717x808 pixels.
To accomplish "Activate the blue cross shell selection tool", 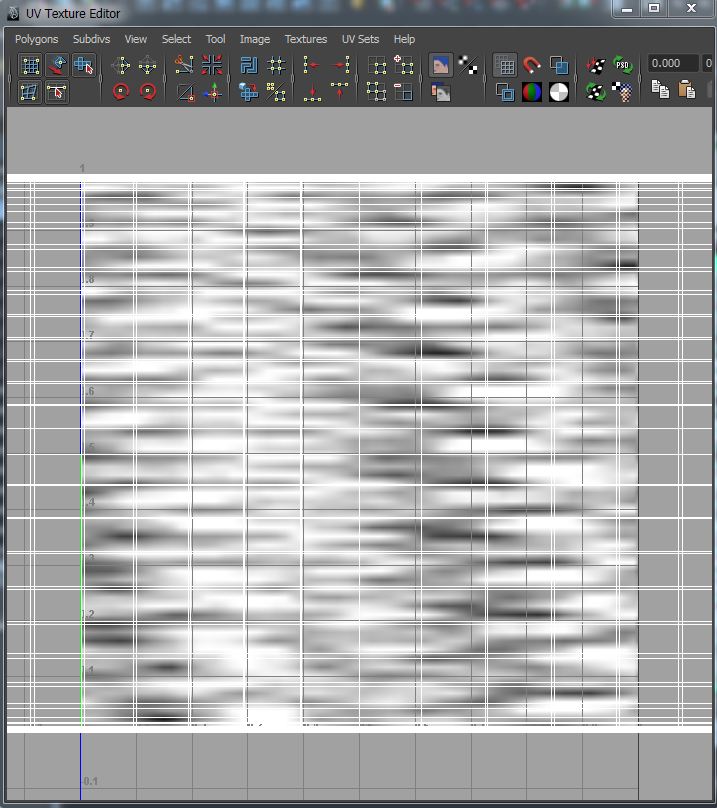I will point(84,65).
